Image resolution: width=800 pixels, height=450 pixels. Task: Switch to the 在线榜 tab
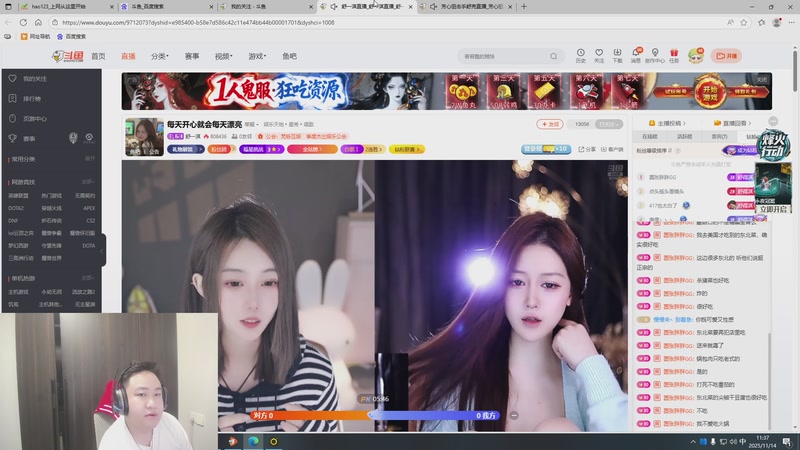coord(649,136)
